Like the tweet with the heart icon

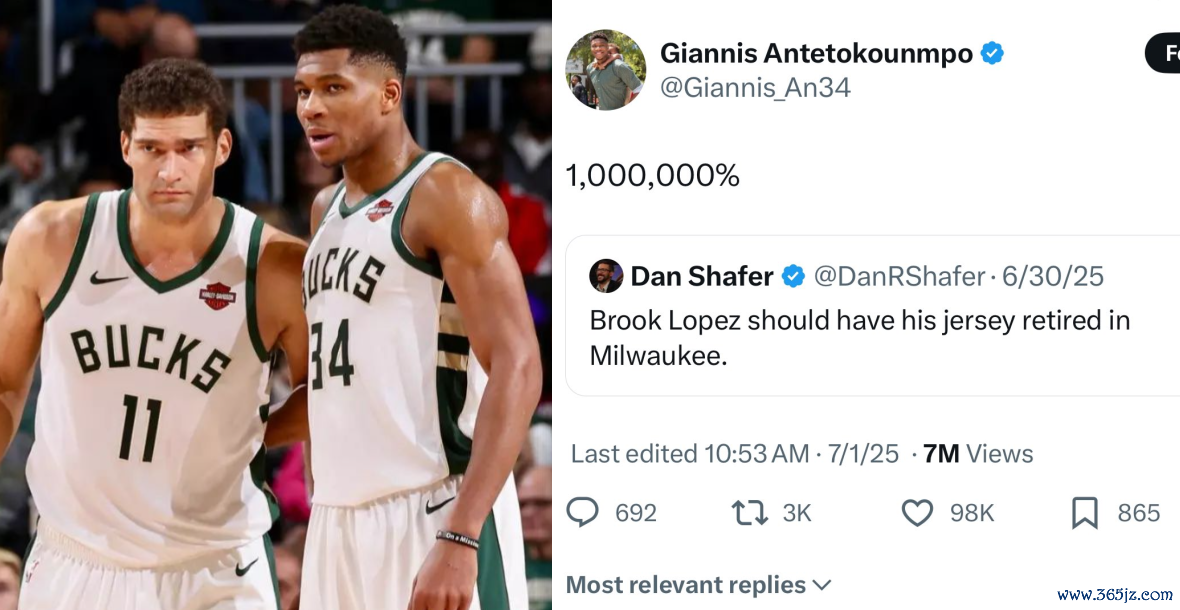pos(917,513)
